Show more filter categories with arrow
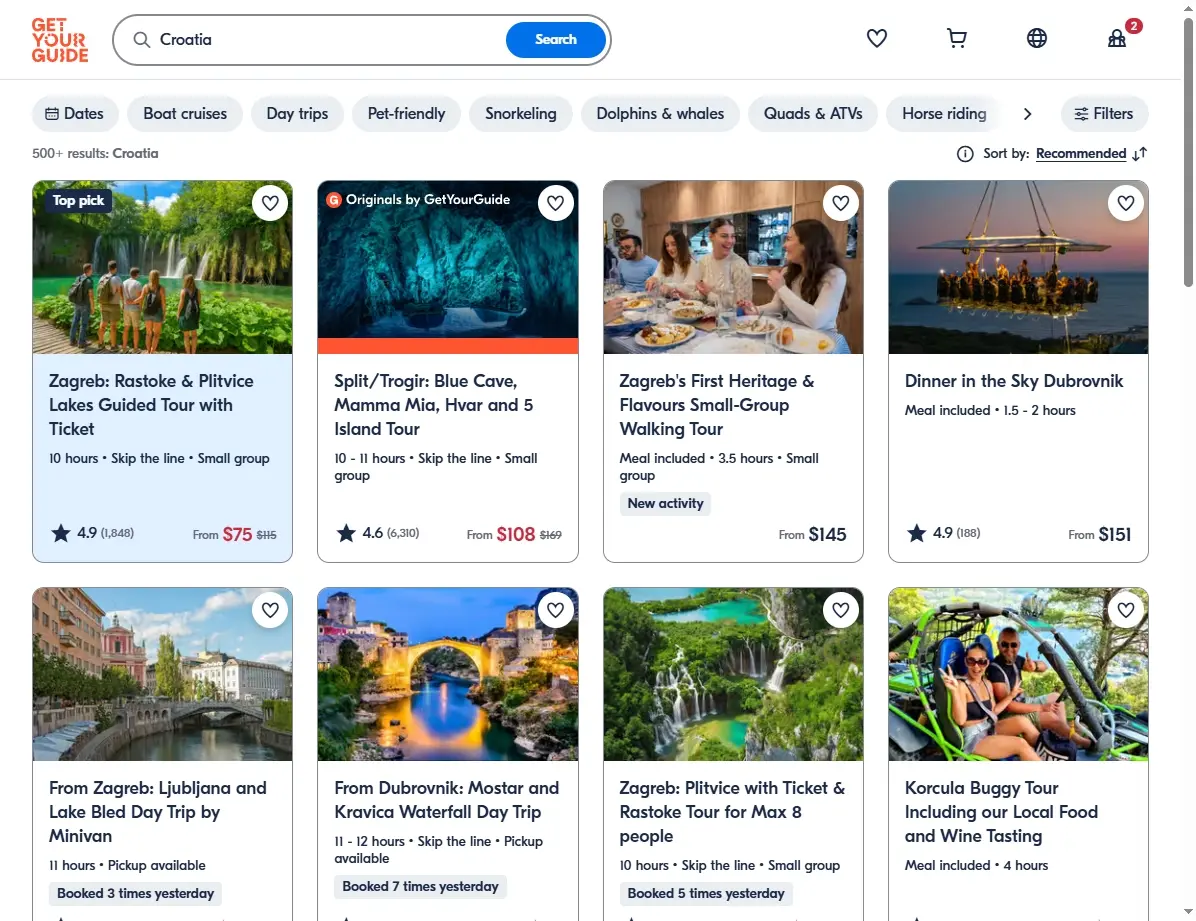This screenshot has height=921, width=1196. [x=1027, y=114]
